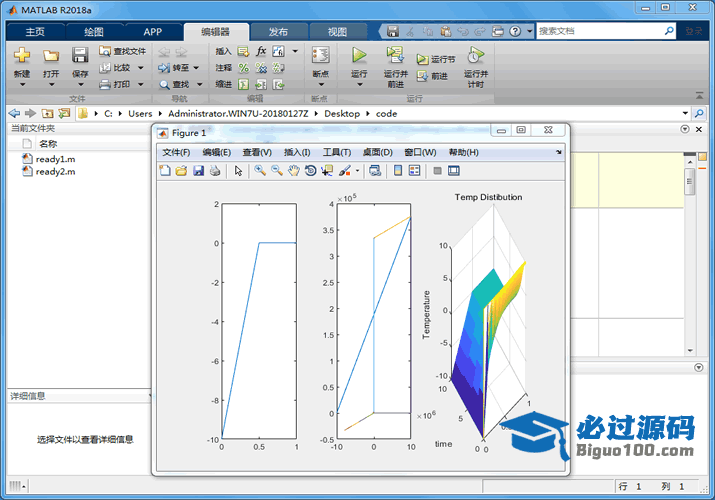Click the 打开 (Open) folder icon
Screen dimensions: 715x500
click(x=51, y=56)
